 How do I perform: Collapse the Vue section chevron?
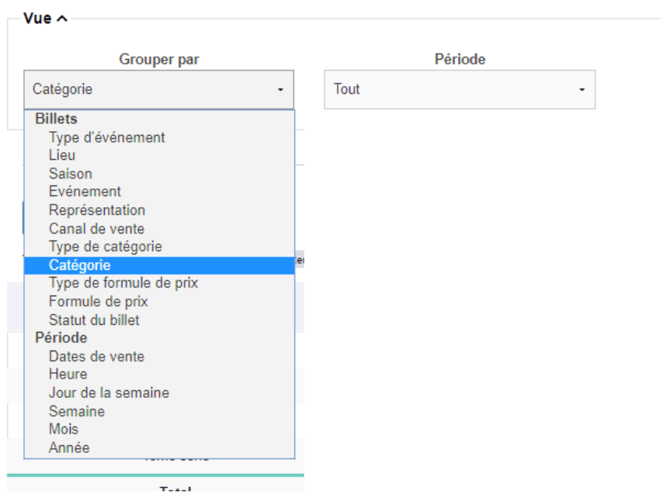[x=62, y=19]
